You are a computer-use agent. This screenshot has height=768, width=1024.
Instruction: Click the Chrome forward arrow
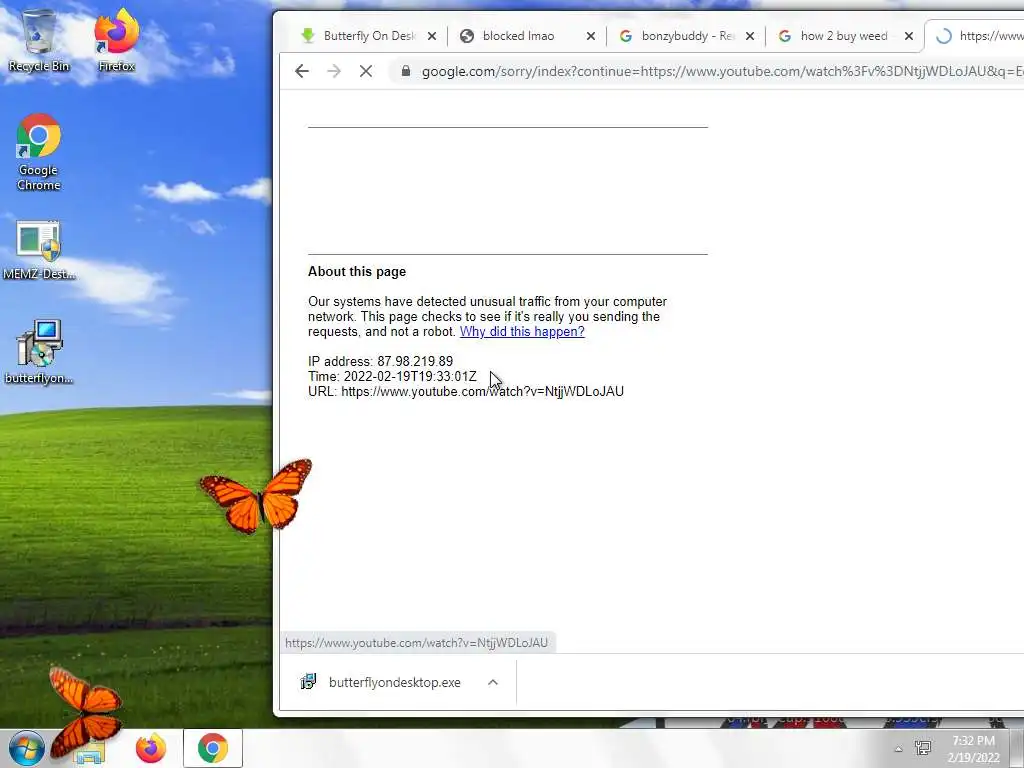click(334, 71)
